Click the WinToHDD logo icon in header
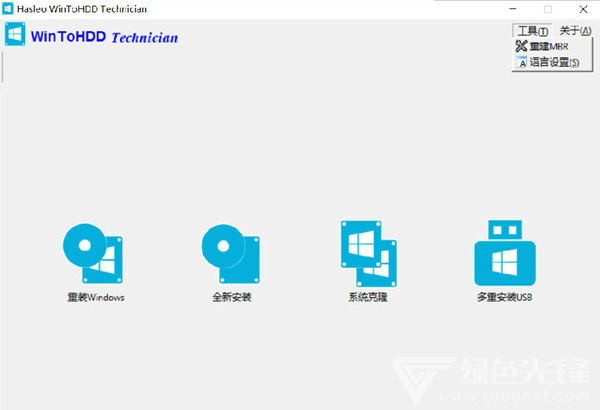This screenshot has width=600, height=410. 15,34
